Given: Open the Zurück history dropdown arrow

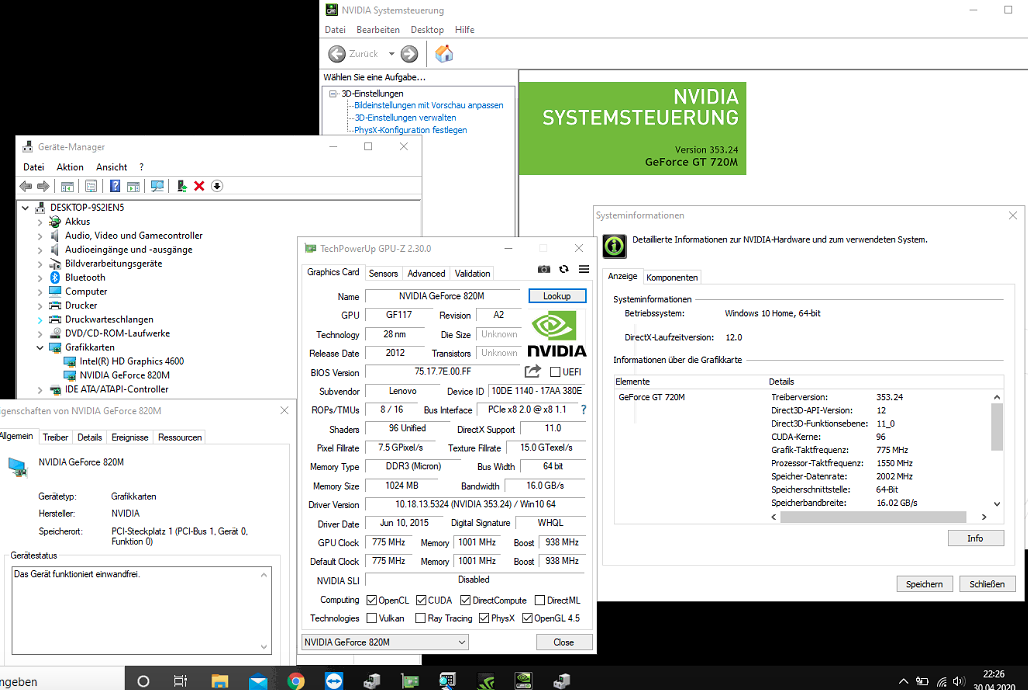Looking at the screenshot, I should [391, 54].
